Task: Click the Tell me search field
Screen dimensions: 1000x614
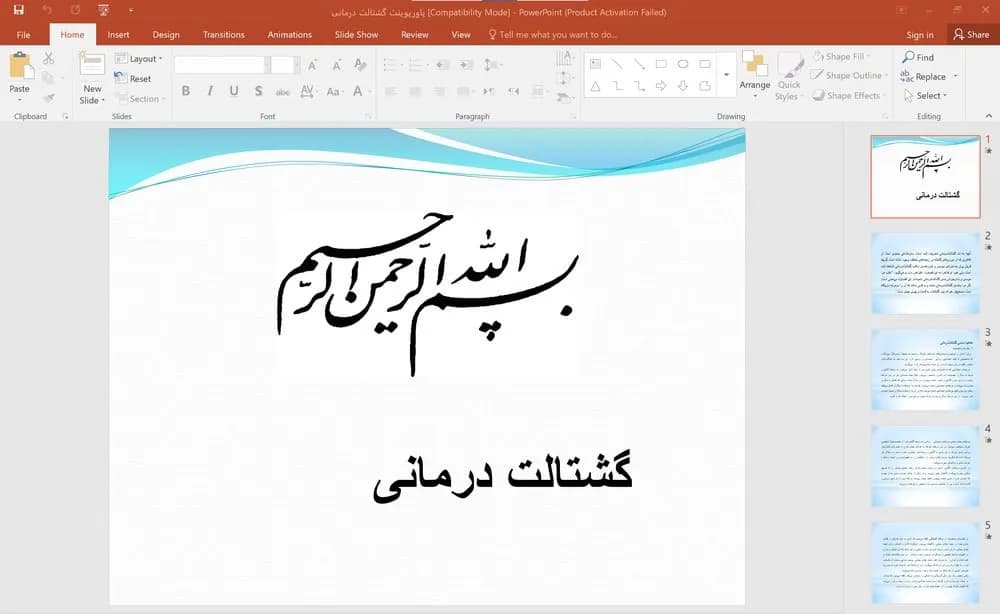Action: coord(552,34)
